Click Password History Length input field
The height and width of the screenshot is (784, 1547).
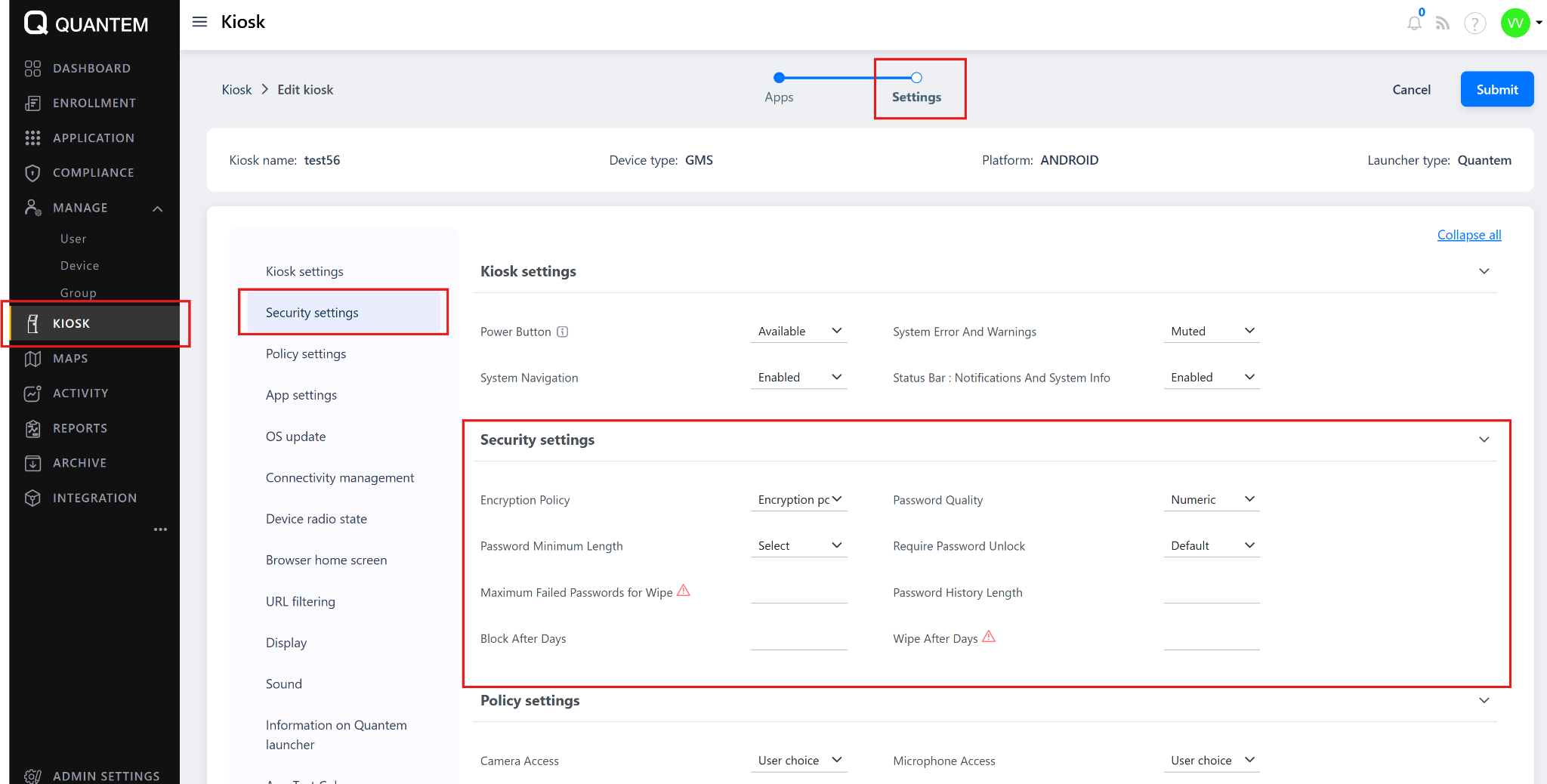1212,592
